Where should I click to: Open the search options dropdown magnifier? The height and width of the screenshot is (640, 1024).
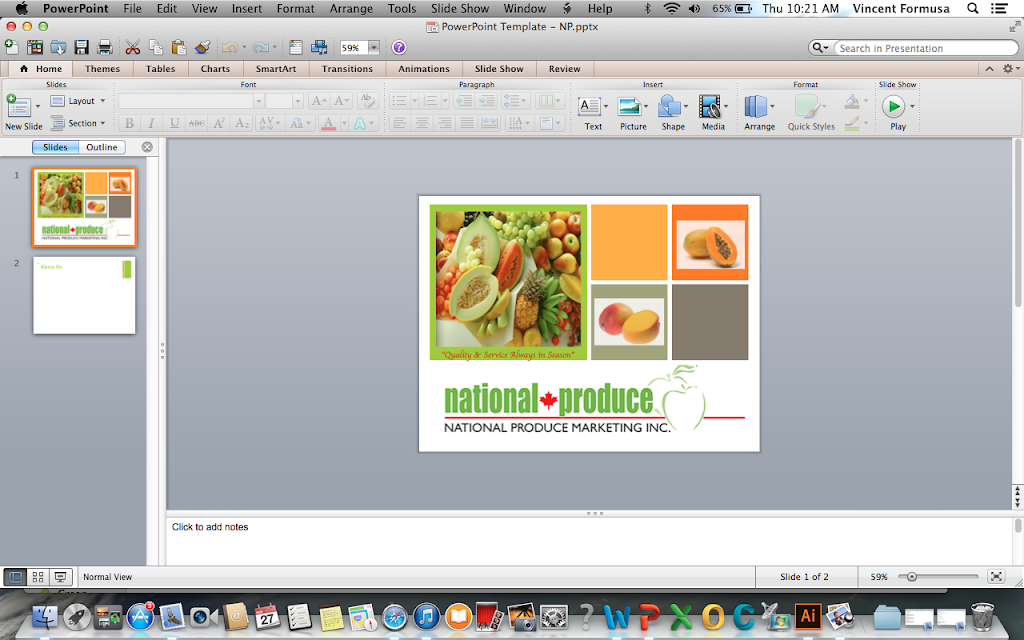click(x=820, y=48)
